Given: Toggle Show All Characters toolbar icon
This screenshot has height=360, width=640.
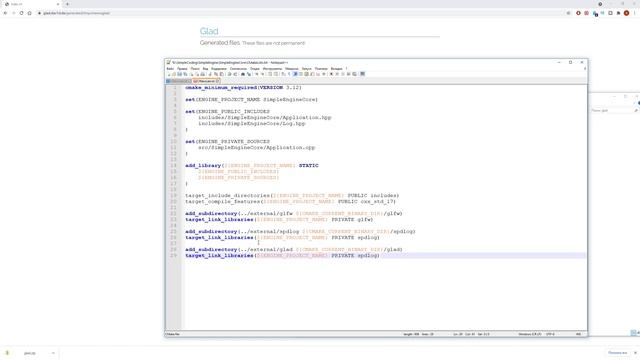Looking at the screenshot, I should [289, 74].
